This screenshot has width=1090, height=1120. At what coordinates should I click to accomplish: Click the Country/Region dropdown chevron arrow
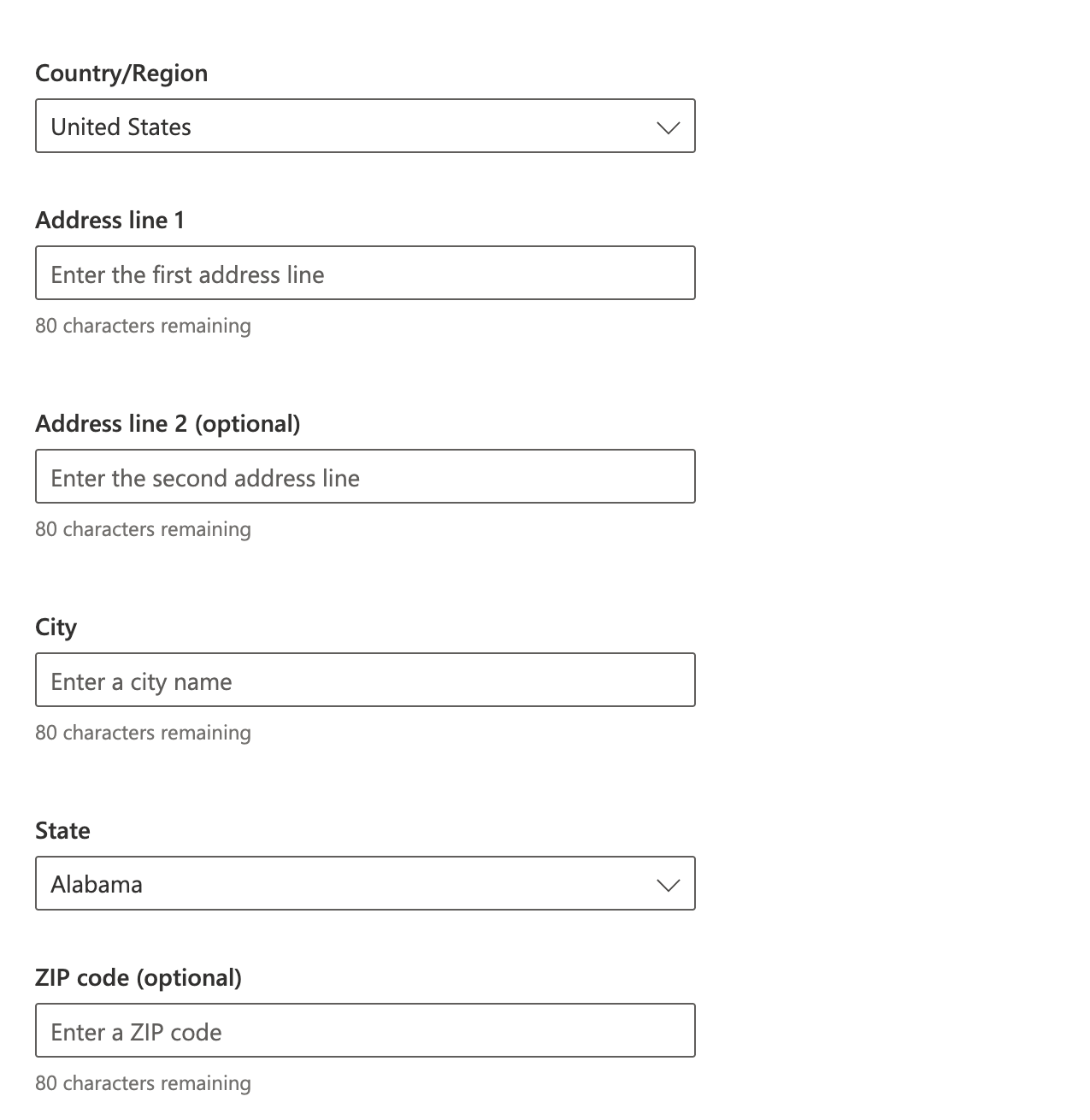coord(668,127)
